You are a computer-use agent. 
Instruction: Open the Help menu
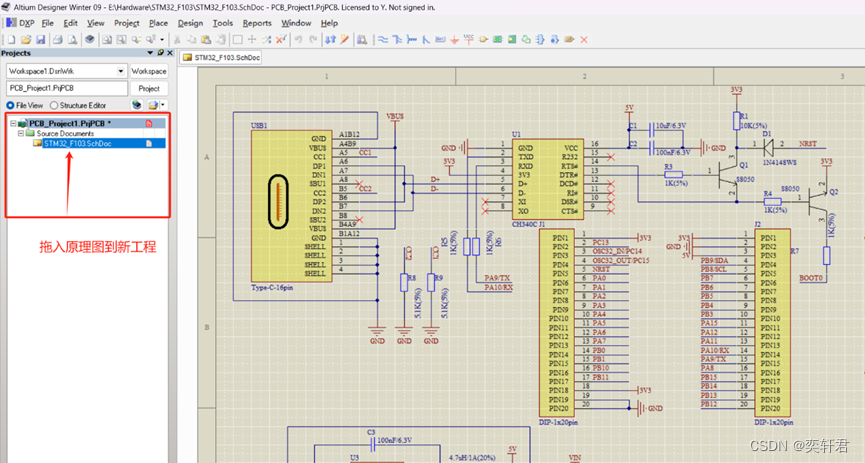329,23
